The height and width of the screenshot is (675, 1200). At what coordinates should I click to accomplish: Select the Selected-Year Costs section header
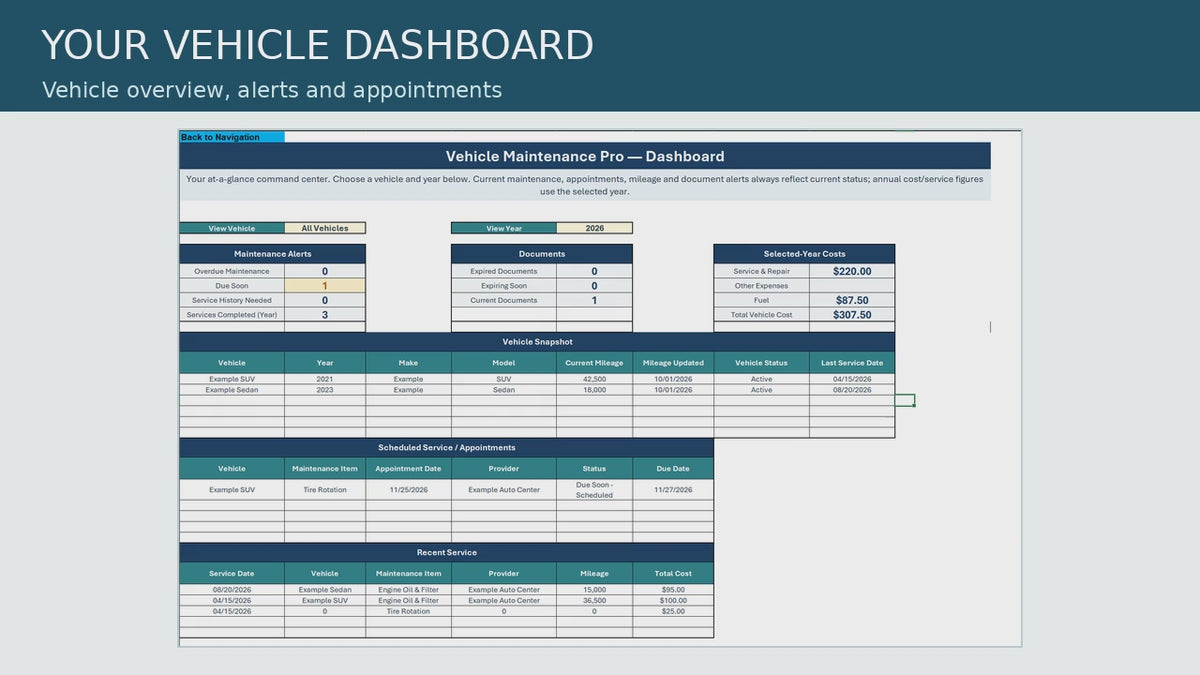tap(804, 254)
